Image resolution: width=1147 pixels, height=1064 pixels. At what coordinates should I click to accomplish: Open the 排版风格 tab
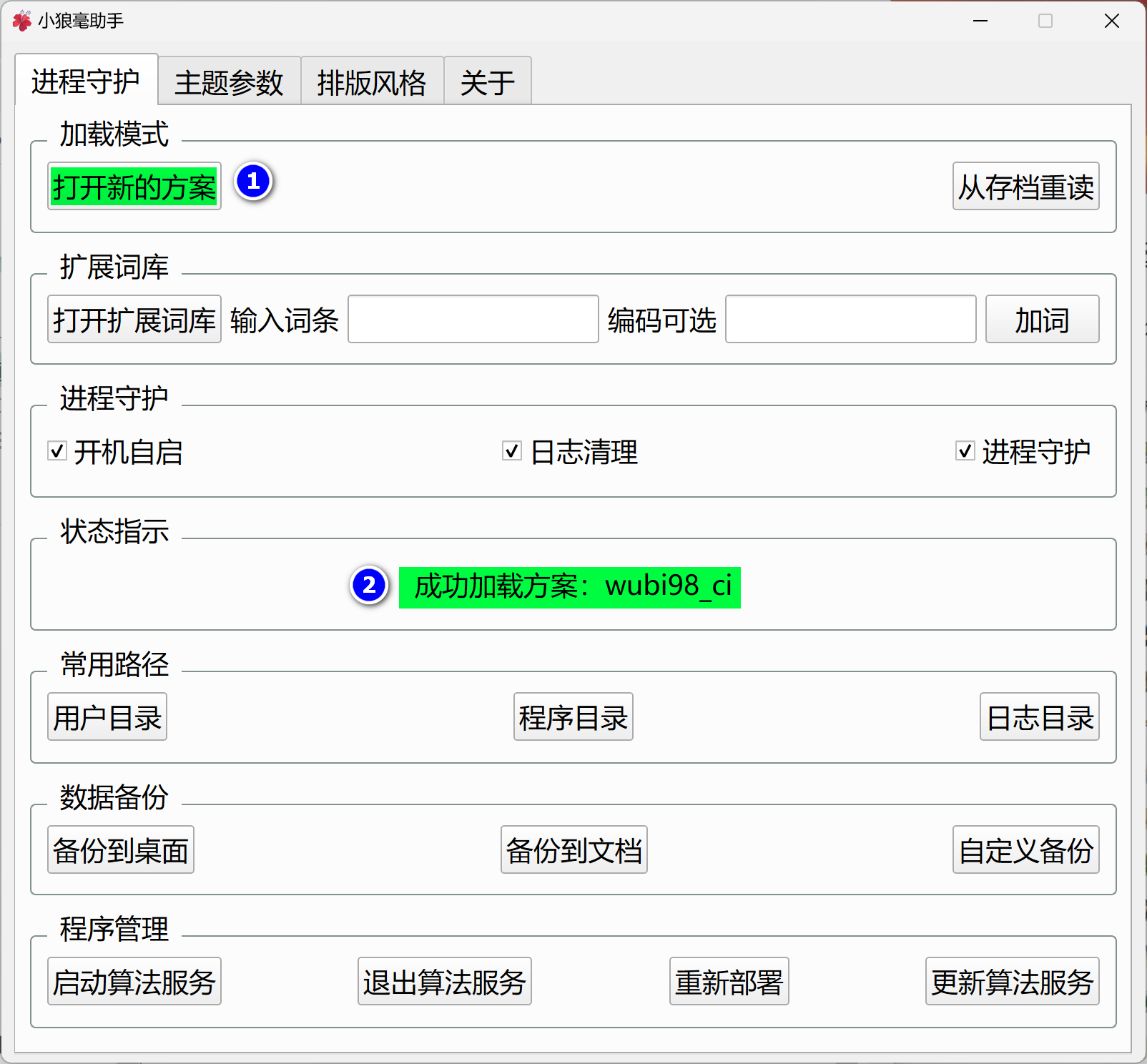pos(372,82)
